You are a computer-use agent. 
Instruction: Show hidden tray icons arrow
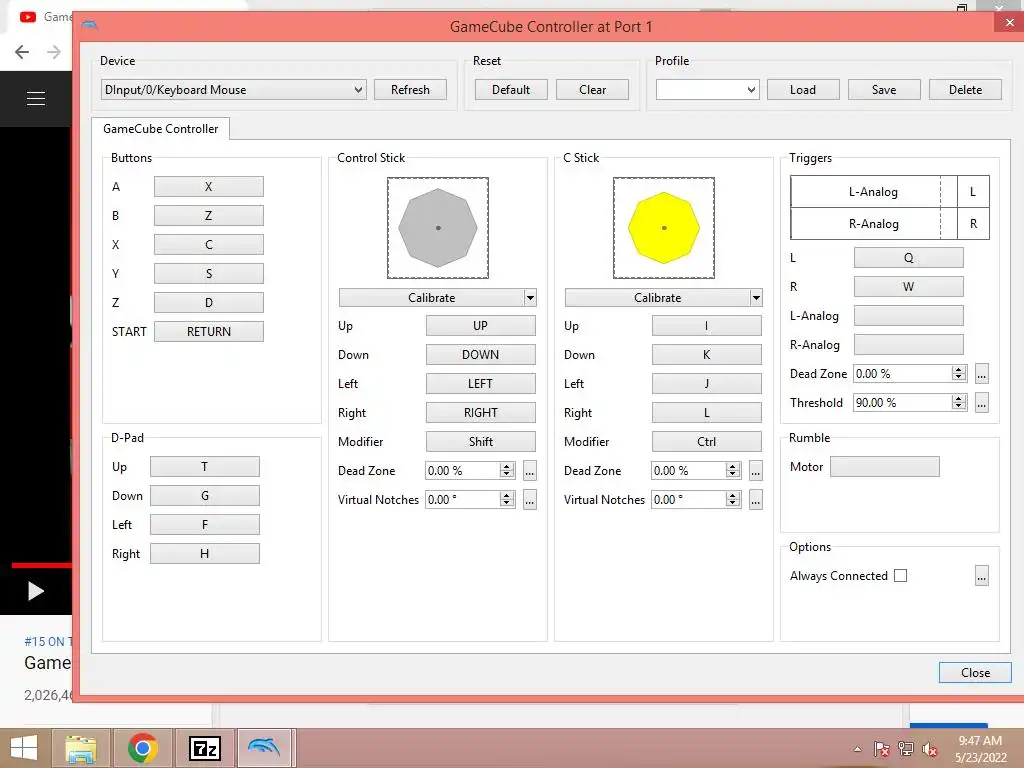(x=857, y=750)
